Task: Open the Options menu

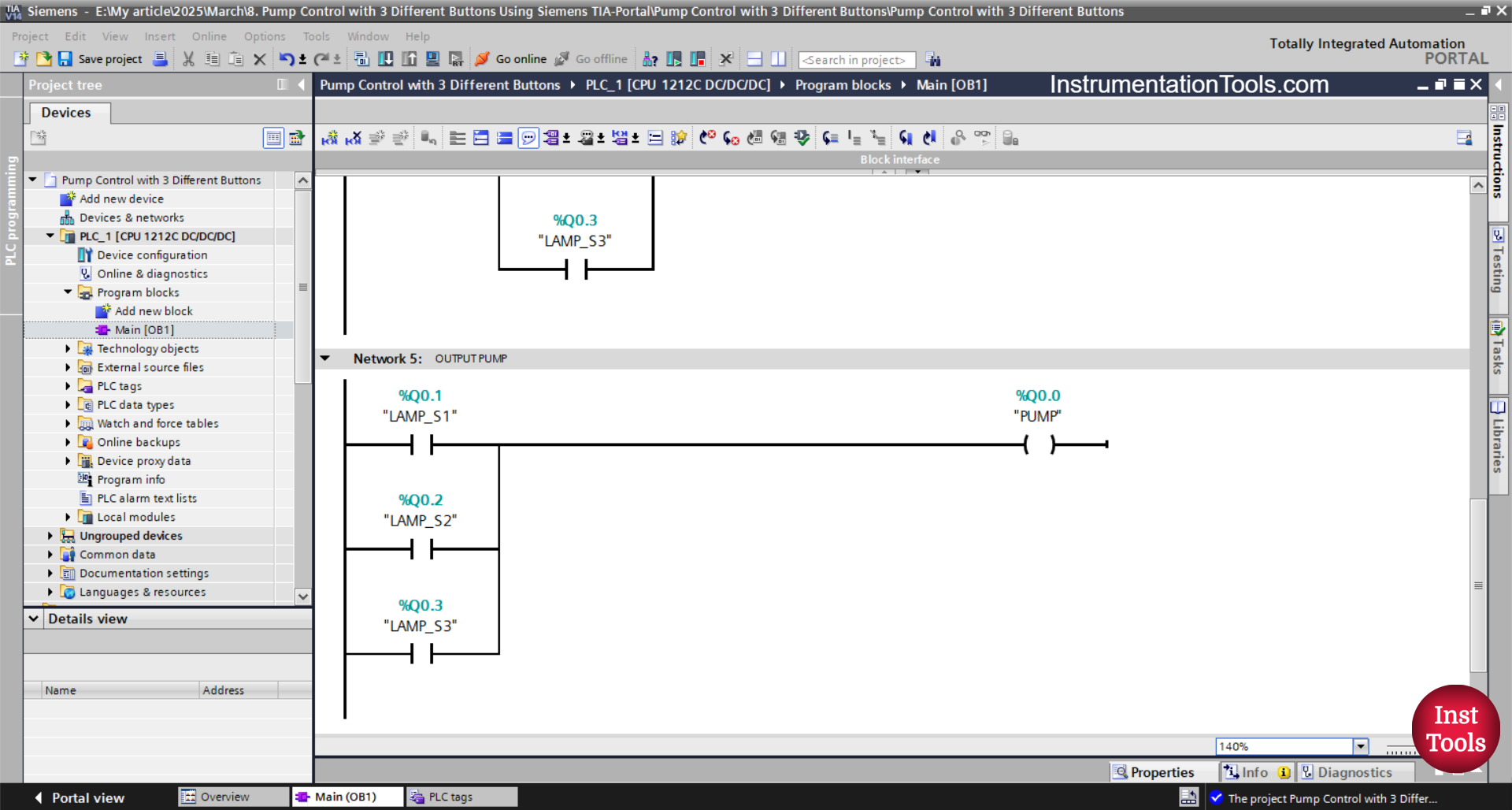Action: 265,36
